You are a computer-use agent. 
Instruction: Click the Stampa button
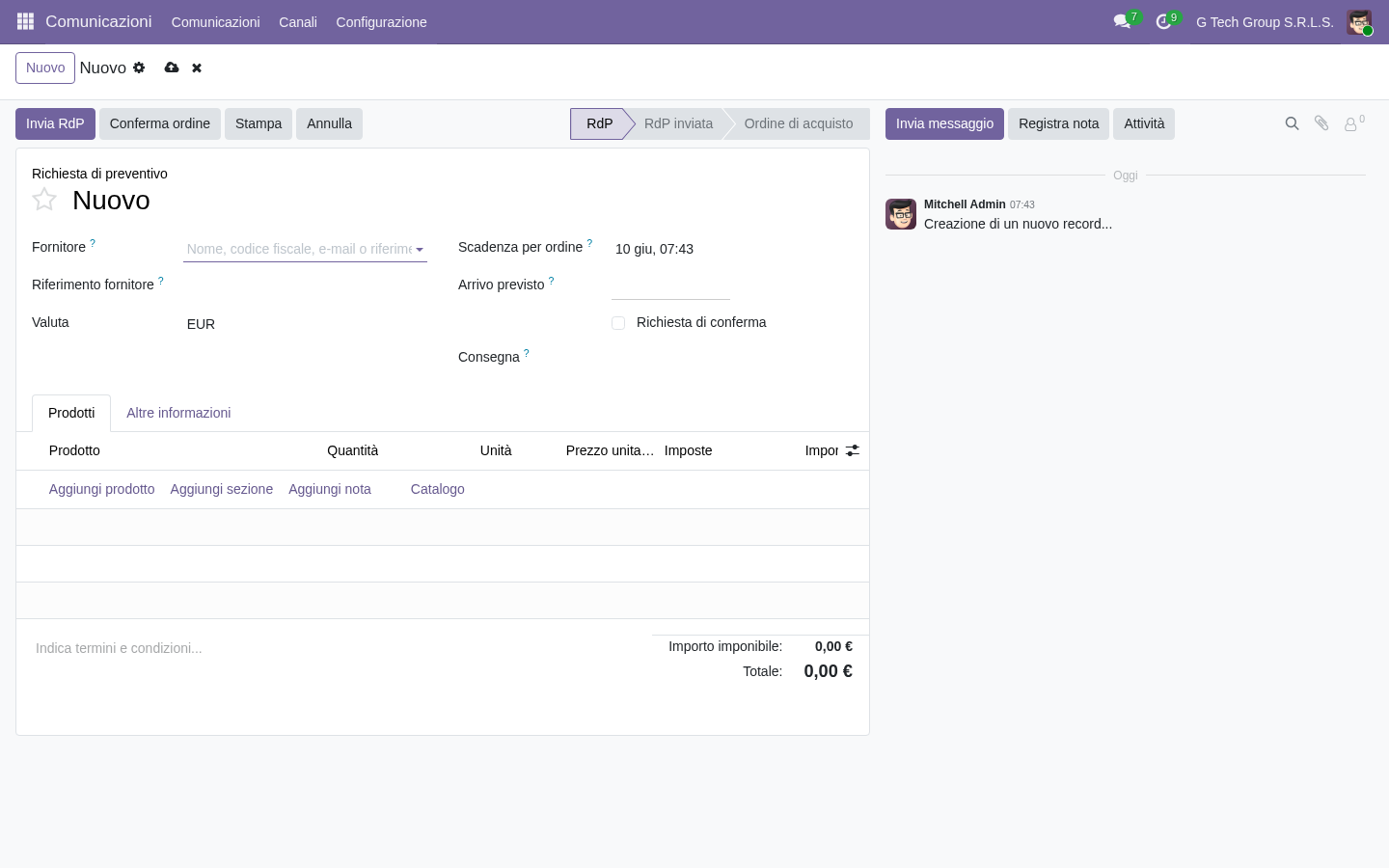259,123
